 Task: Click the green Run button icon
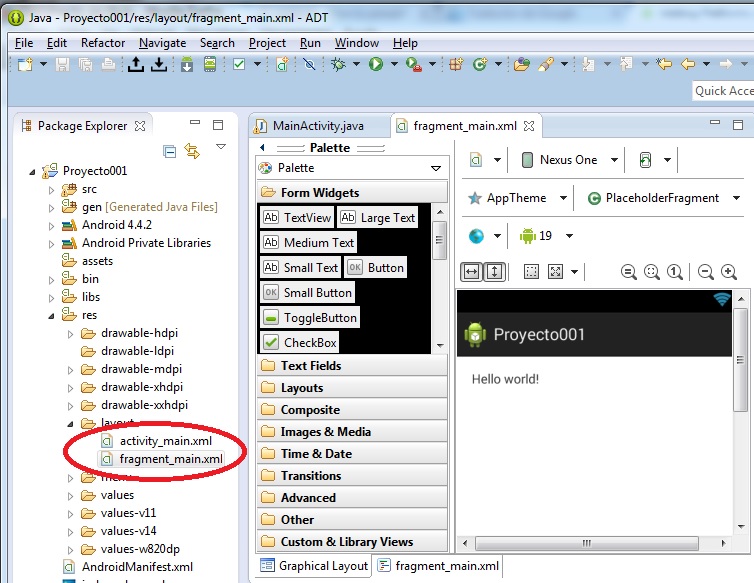pyautogui.click(x=376, y=64)
